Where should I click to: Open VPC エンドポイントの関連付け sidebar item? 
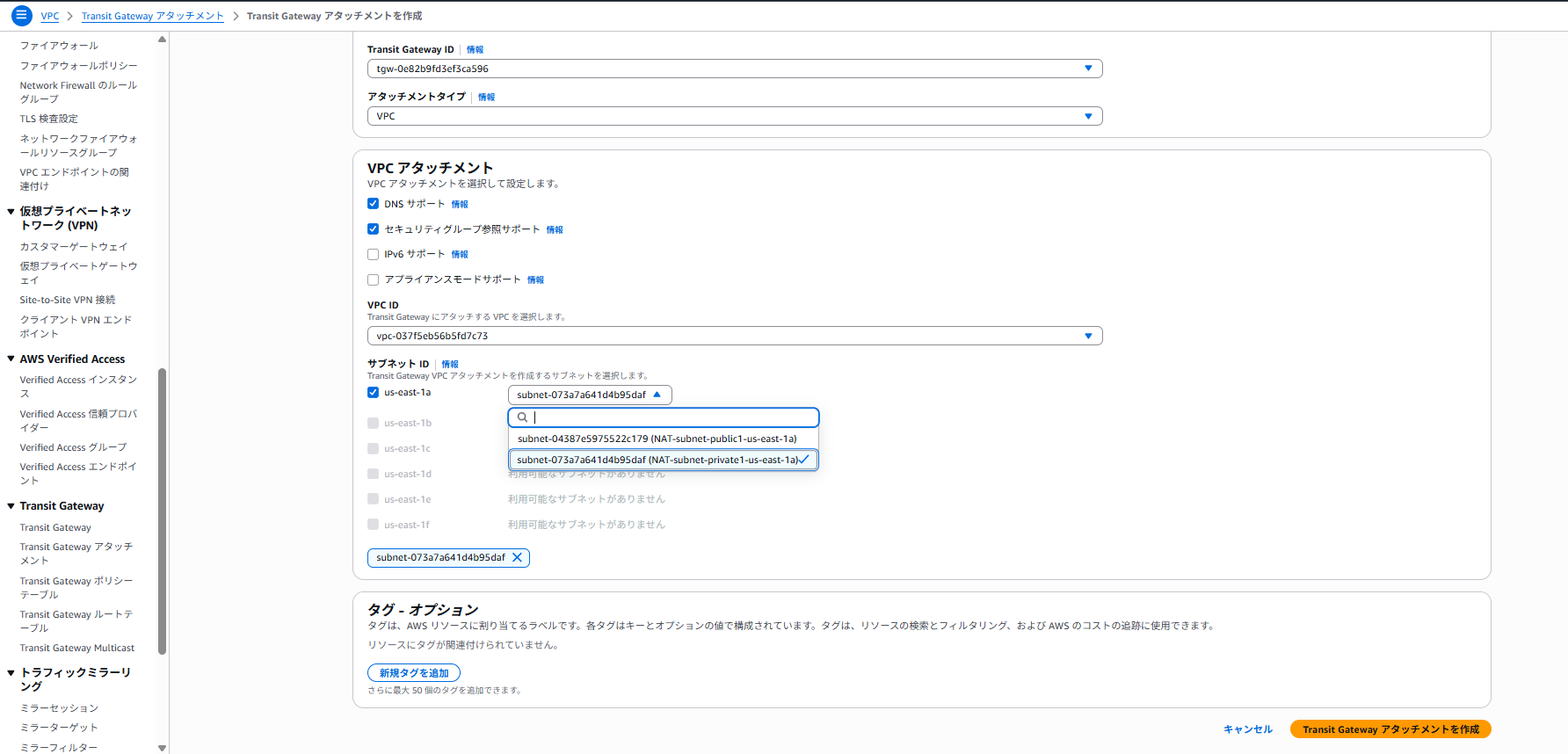click(75, 179)
